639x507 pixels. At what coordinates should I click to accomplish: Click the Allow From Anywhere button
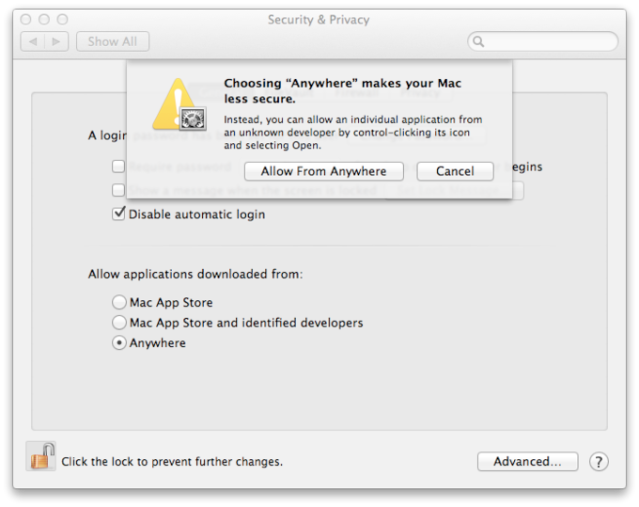(x=324, y=171)
